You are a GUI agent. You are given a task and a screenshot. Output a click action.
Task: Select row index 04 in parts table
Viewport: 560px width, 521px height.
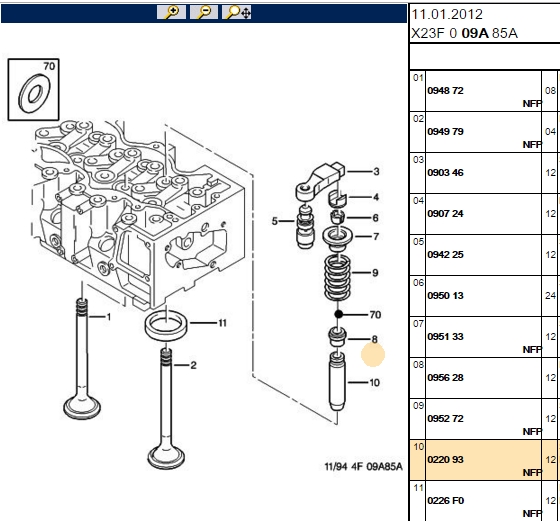[418, 201]
